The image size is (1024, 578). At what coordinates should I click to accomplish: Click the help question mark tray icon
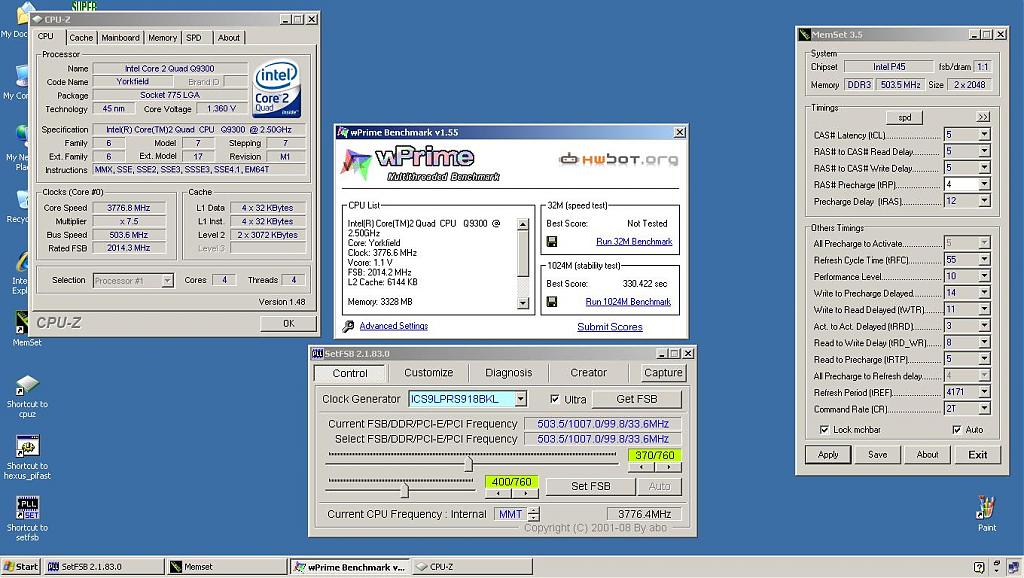[x=979, y=567]
